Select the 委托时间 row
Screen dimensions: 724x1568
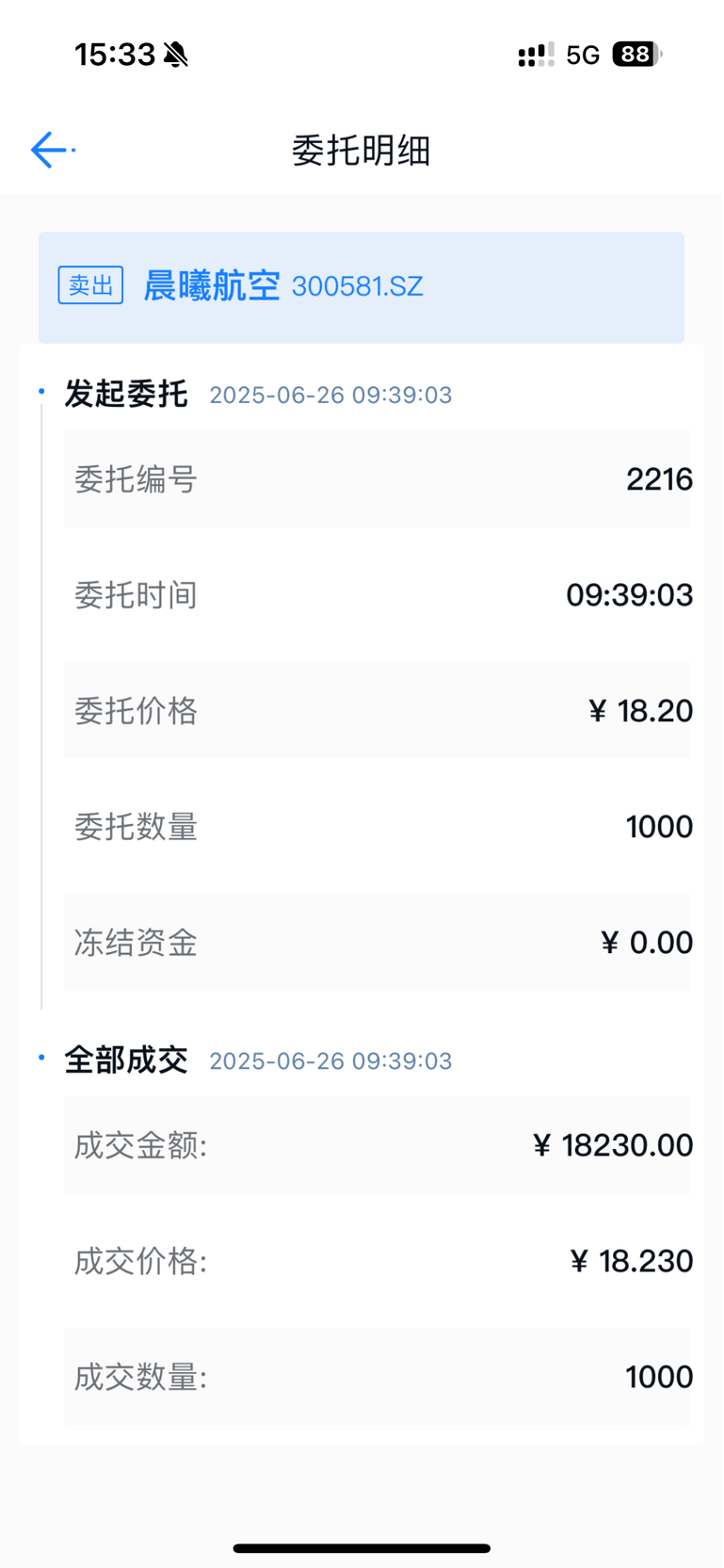(x=378, y=595)
